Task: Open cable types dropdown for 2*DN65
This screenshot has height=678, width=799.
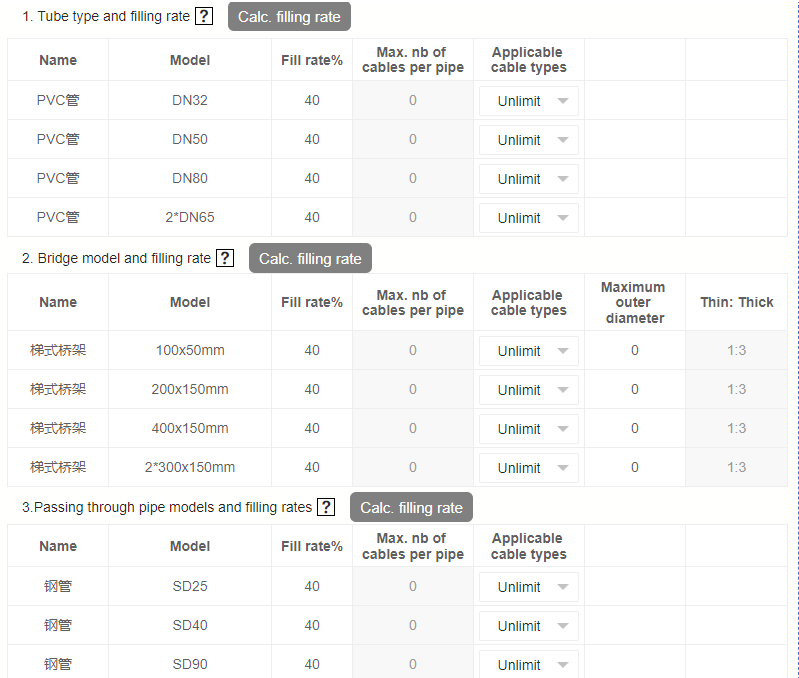Action: pos(529,218)
